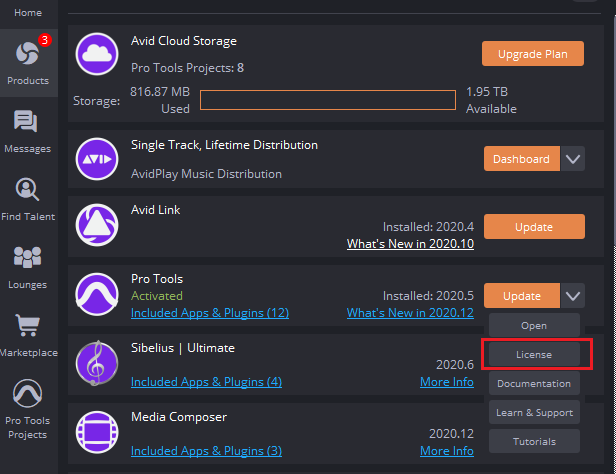Click the 1.95 TB Available value

point(491,100)
